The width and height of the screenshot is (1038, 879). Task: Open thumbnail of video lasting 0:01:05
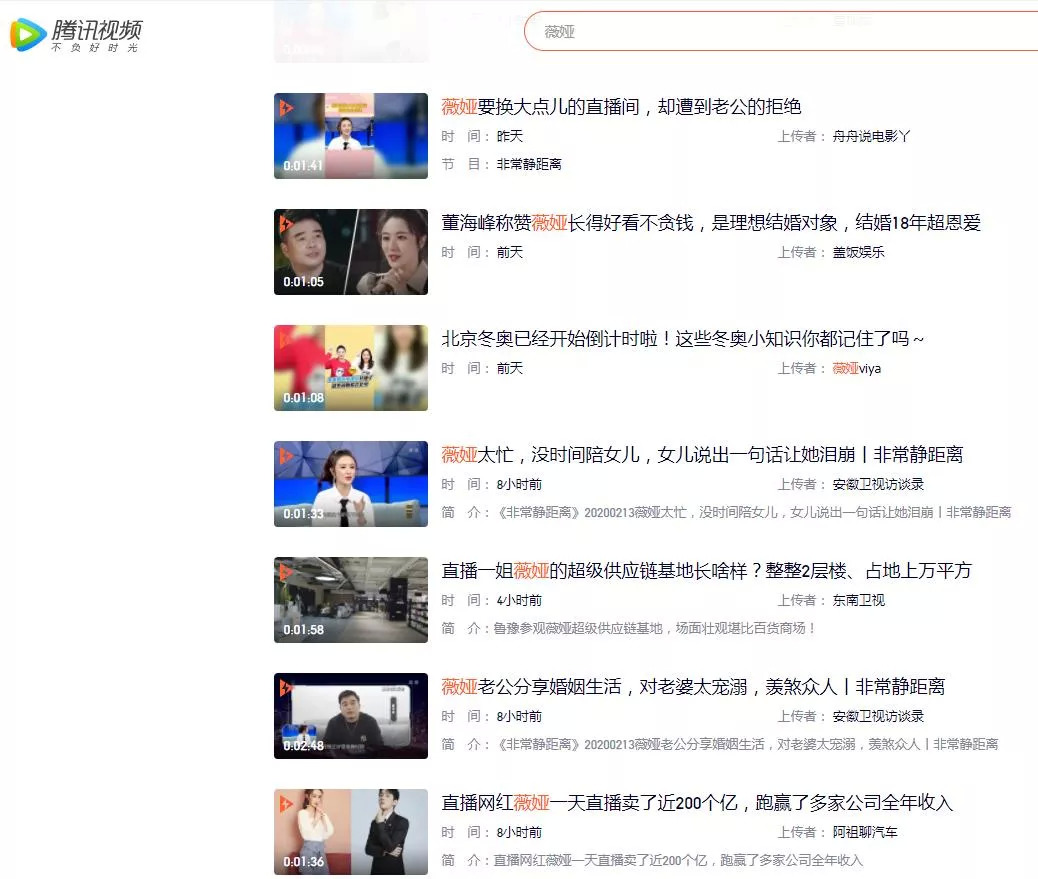click(351, 252)
